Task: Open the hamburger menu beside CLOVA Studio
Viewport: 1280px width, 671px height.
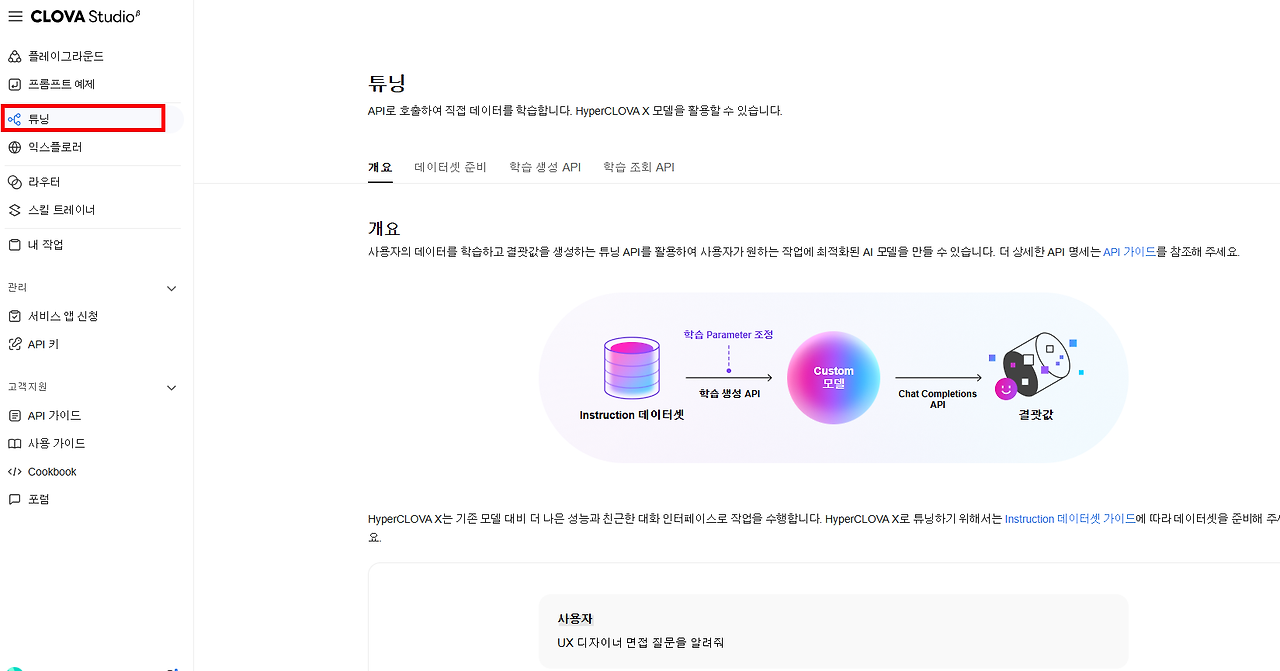Action: point(15,16)
